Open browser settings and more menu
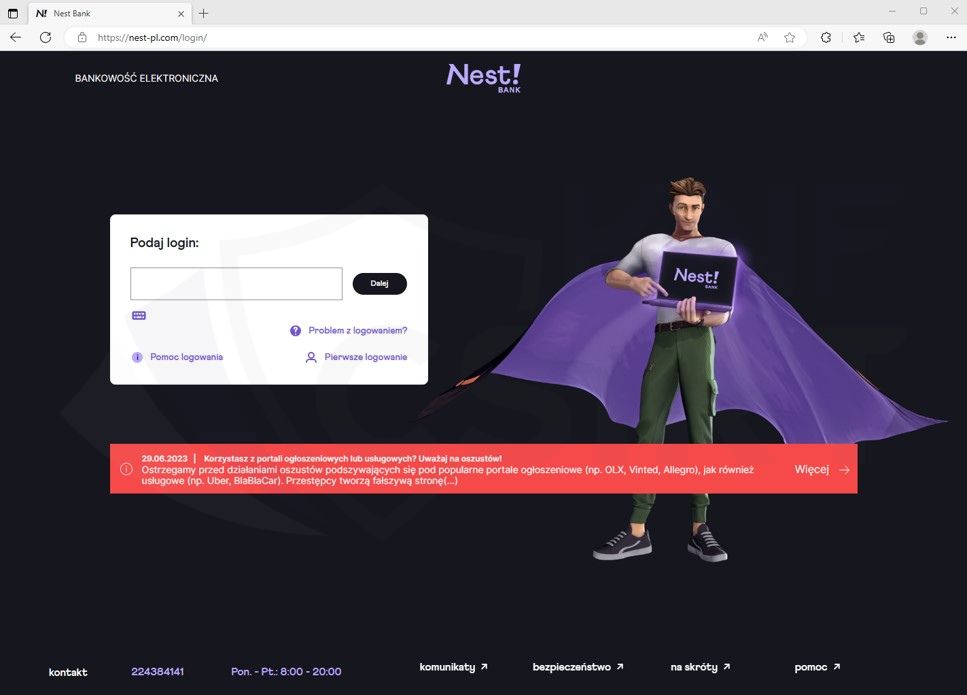This screenshot has width=967, height=695. click(x=951, y=38)
